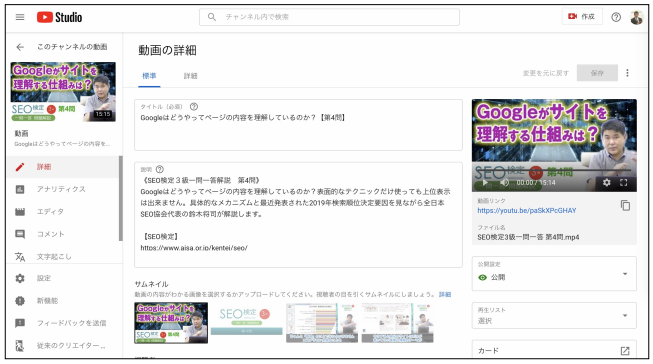Click the 新機能 bug icon
The height and width of the screenshot is (364, 653).
coord(20,301)
